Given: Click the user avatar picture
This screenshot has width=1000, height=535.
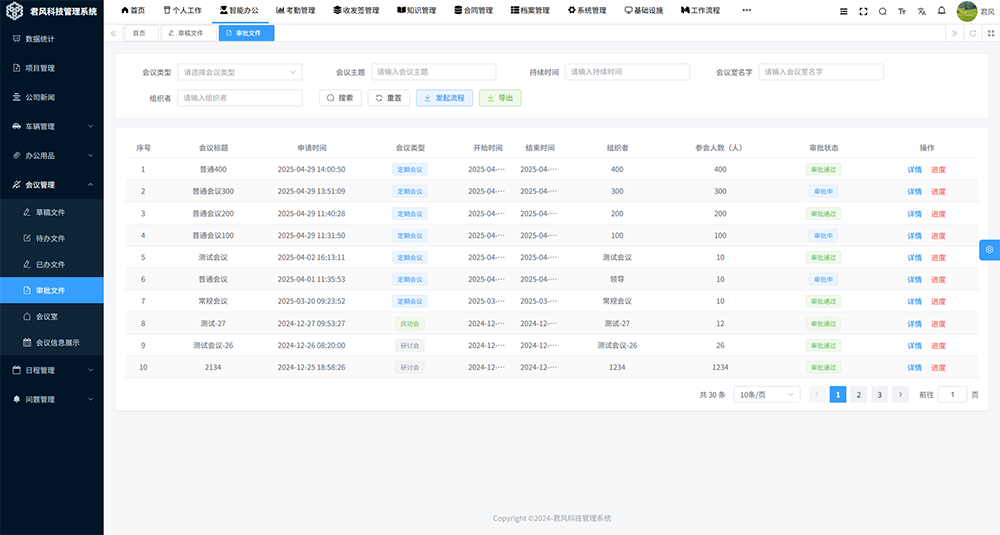Looking at the screenshot, I should coord(967,11).
